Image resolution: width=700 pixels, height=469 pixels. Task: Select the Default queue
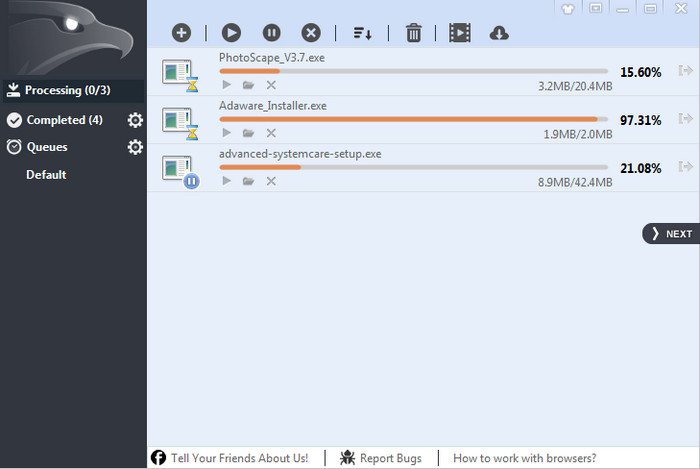46,175
